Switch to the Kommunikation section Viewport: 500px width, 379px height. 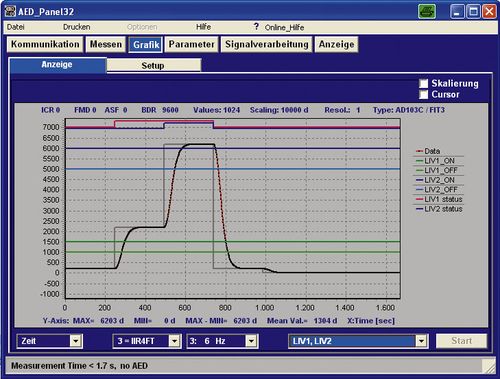45,44
